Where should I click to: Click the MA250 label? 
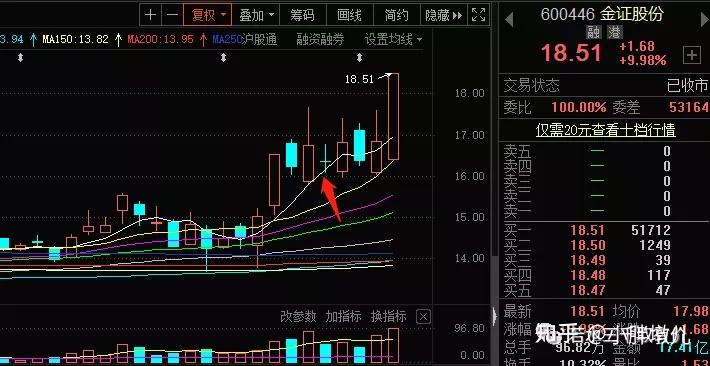(x=227, y=39)
